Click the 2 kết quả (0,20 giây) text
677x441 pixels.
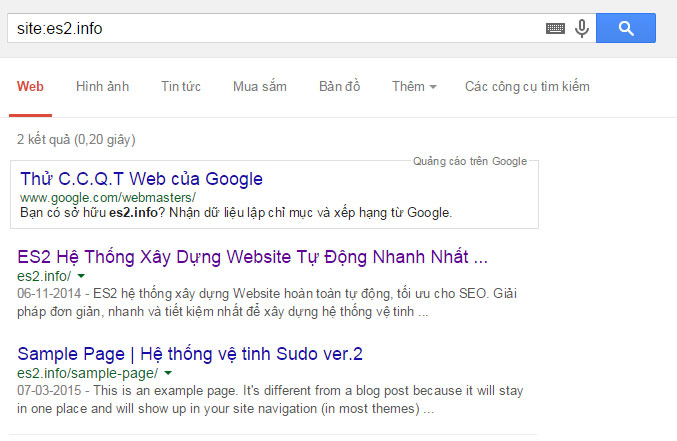(76, 140)
